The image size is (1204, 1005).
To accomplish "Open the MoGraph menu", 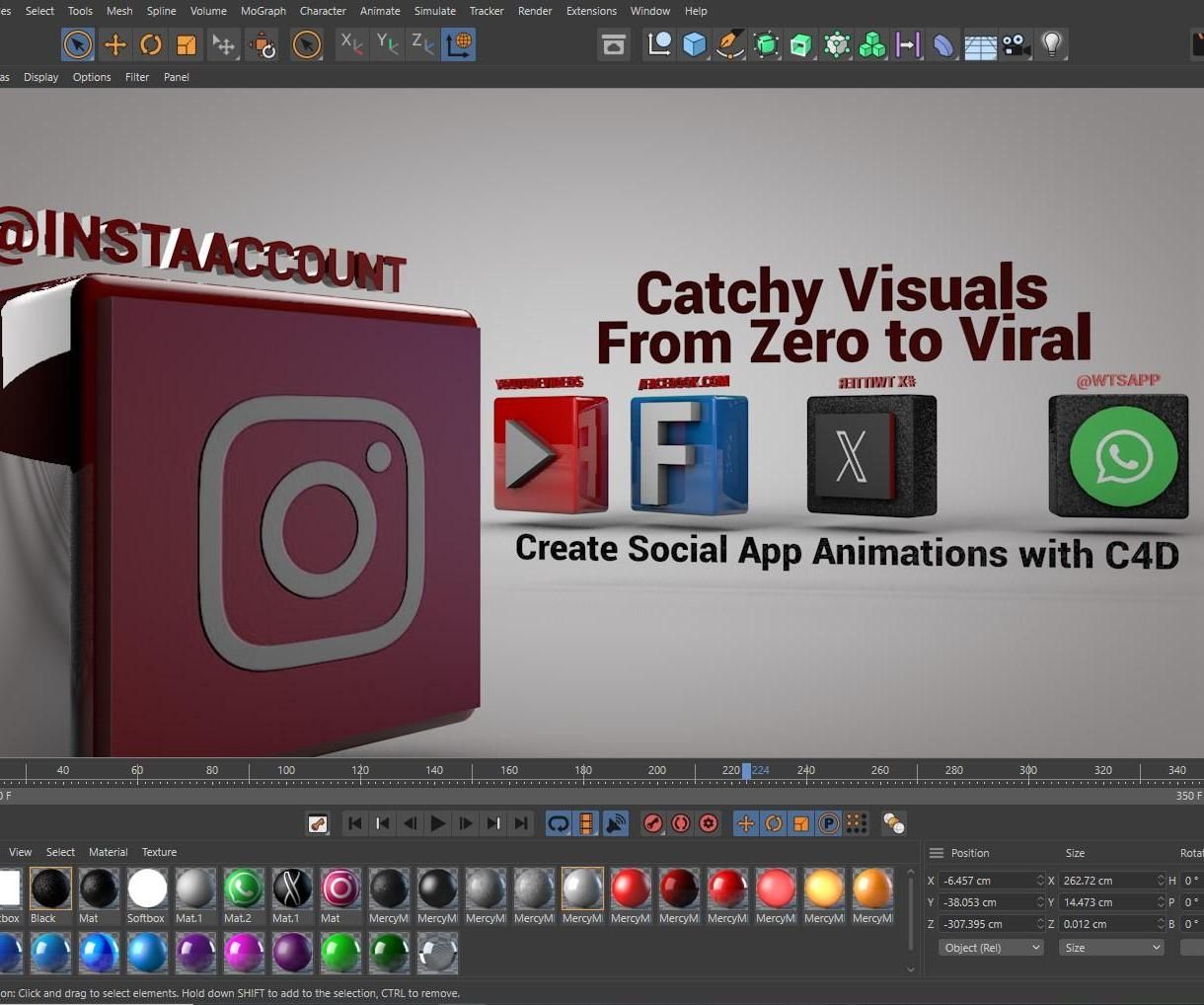I will click(x=263, y=11).
